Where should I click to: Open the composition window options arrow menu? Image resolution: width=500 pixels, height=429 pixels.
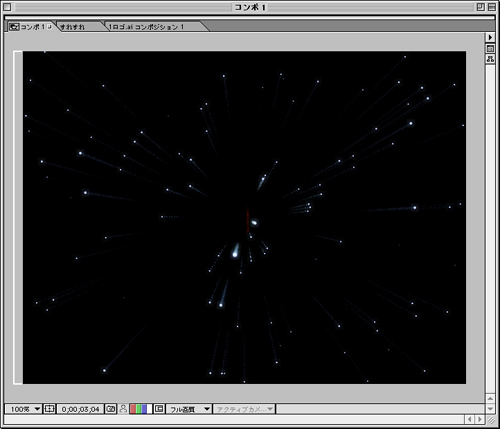490,37
